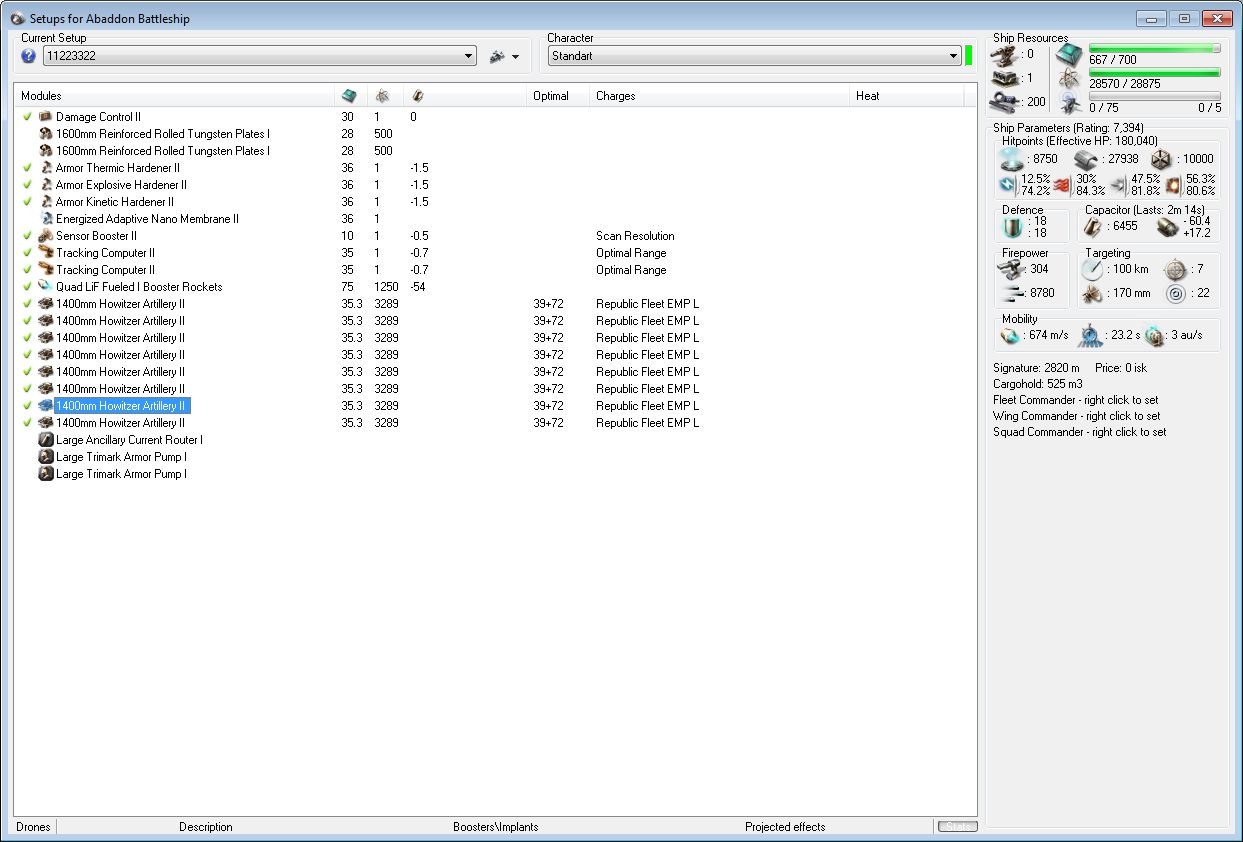
Task: Click the CPU usage progress bar
Action: 1155,48
